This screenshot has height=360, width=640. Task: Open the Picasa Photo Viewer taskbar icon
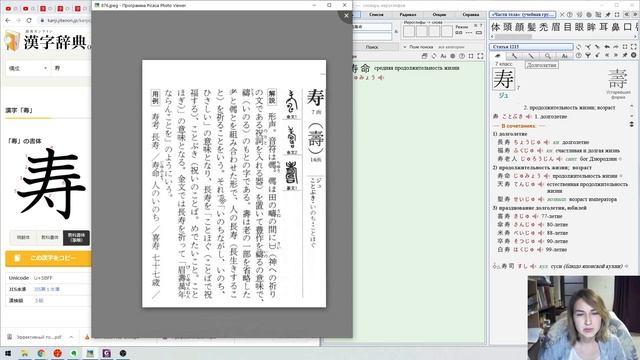[x=90, y=353]
